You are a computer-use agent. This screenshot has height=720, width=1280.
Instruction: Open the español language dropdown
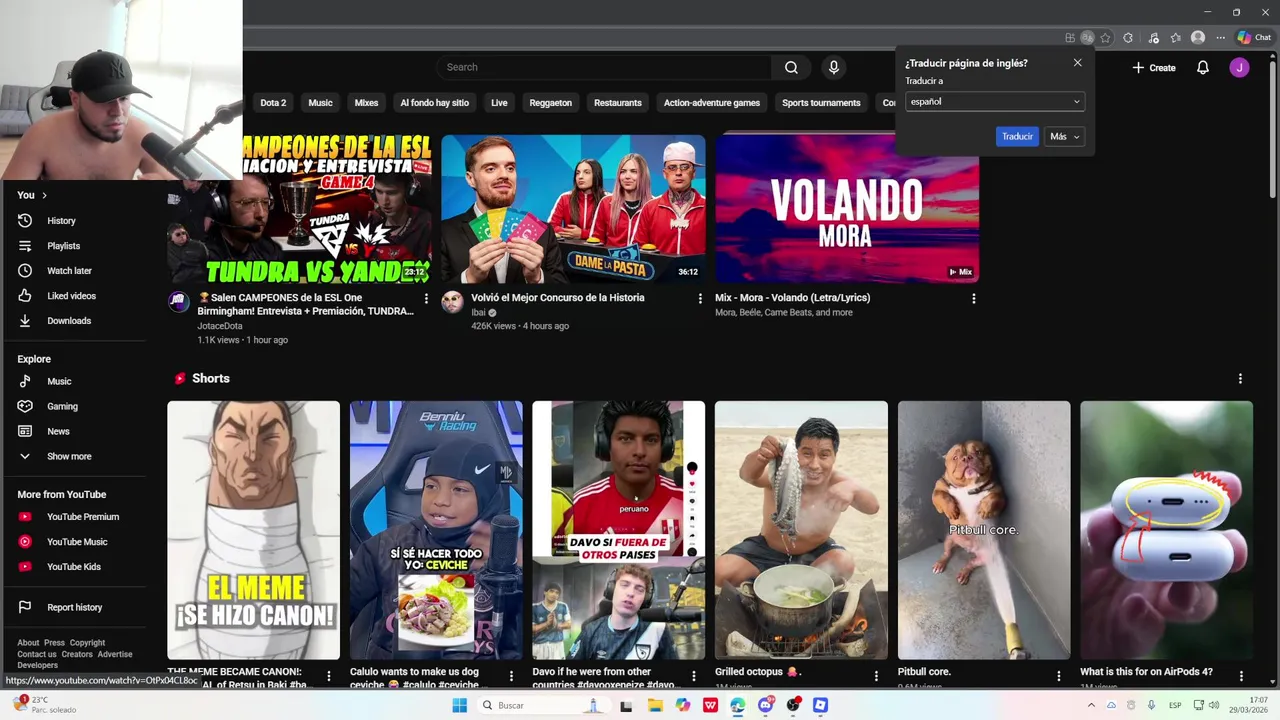click(x=994, y=101)
